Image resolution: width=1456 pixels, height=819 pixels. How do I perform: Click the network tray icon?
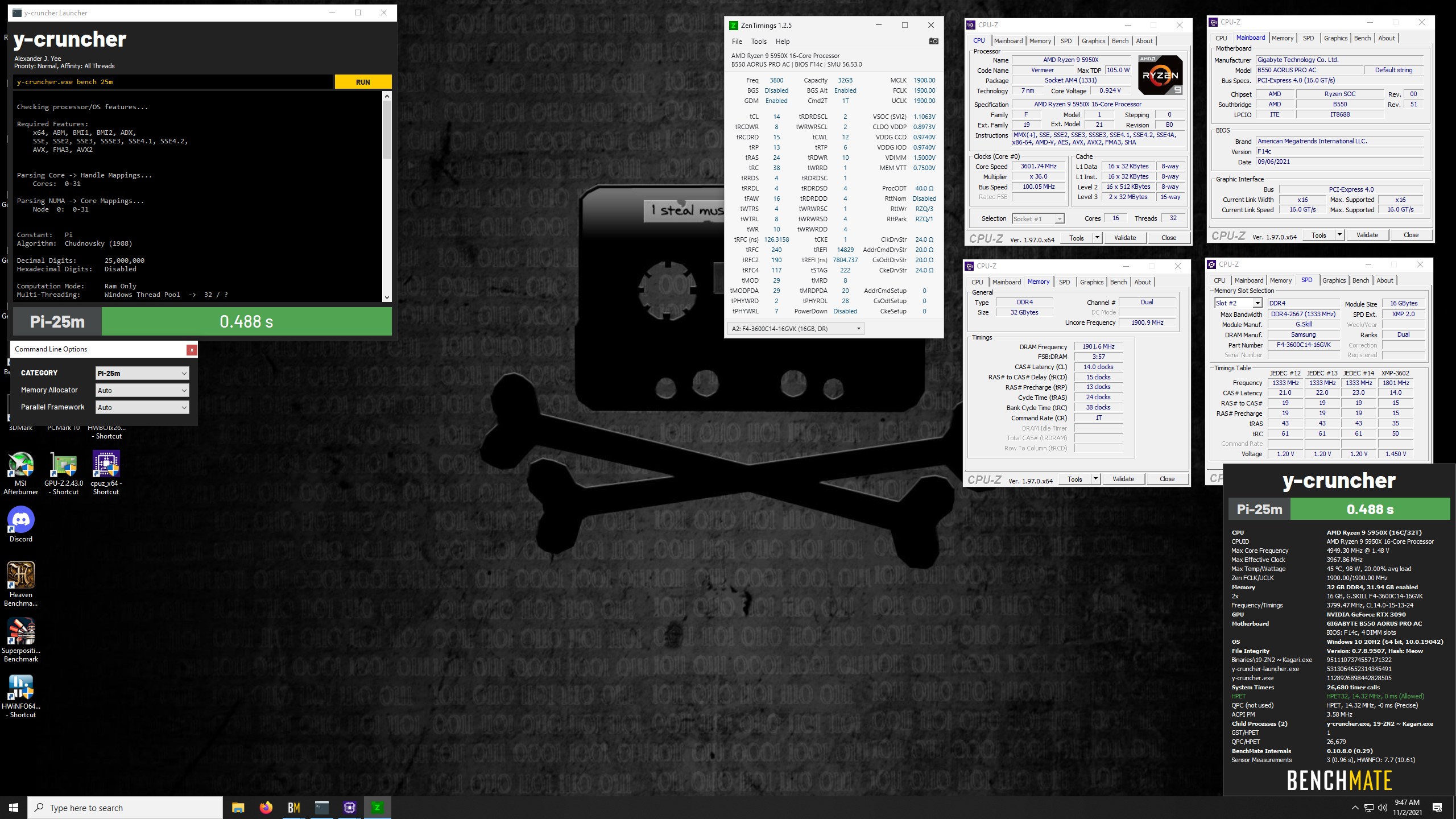[x=1369, y=808]
